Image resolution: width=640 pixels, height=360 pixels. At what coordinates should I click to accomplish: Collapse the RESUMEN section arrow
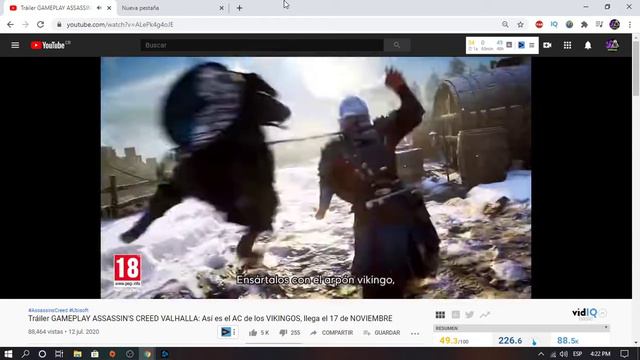[x=606, y=327]
